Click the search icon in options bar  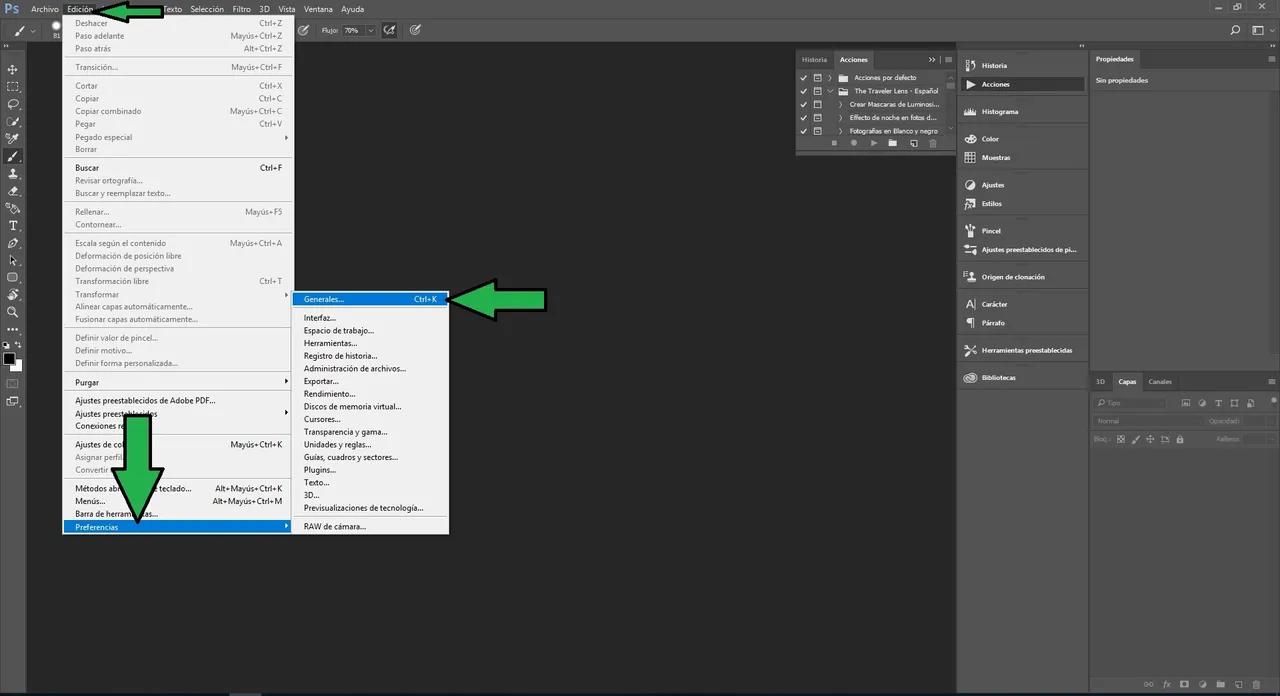1235,30
